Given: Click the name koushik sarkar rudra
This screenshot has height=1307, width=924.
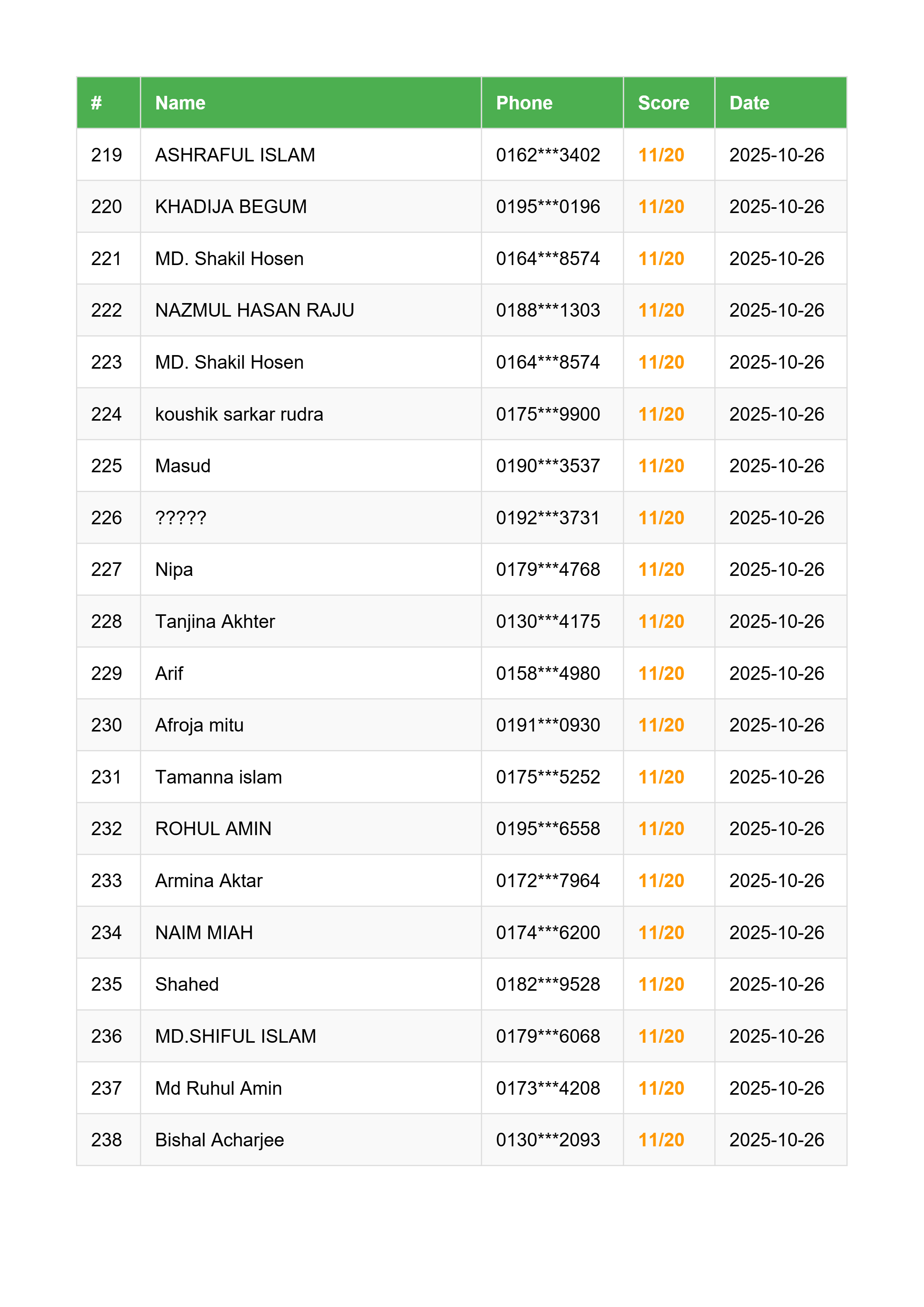Looking at the screenshot, I should [239, 414].
